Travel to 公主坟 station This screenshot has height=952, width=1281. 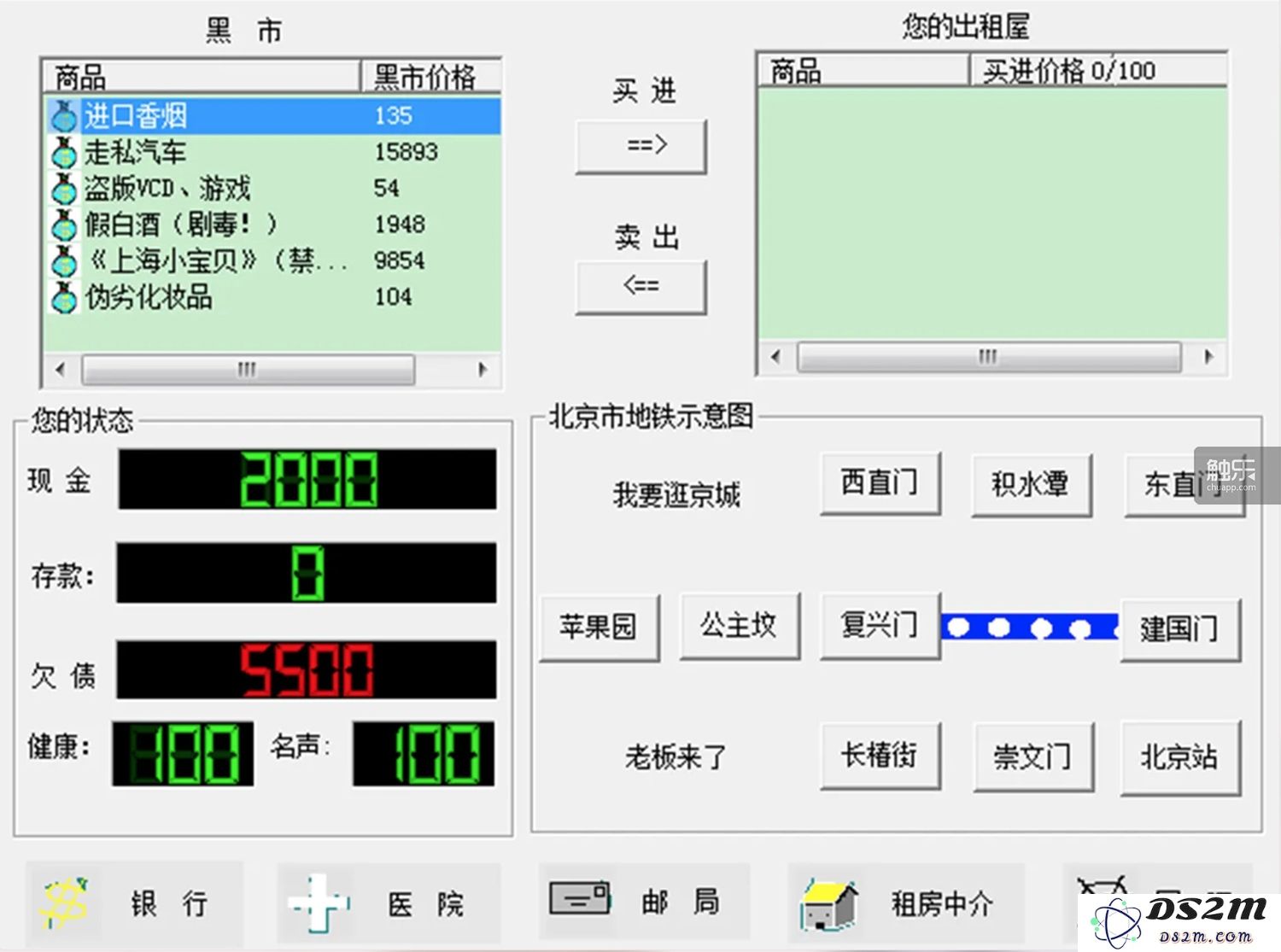coord(740,626)
